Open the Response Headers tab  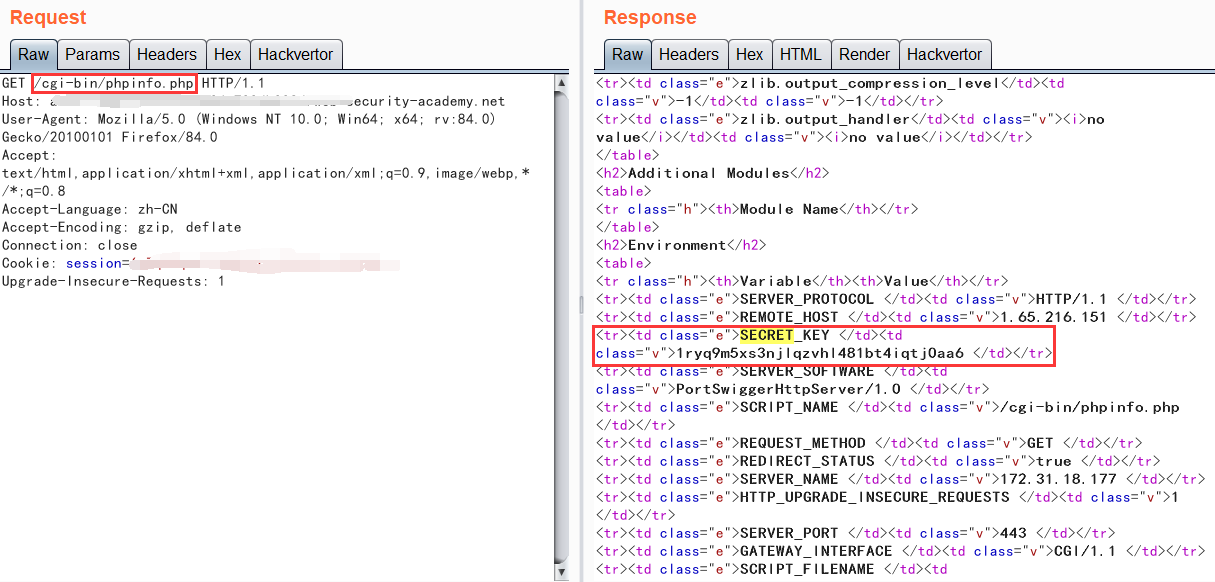(x=688, y=55)
